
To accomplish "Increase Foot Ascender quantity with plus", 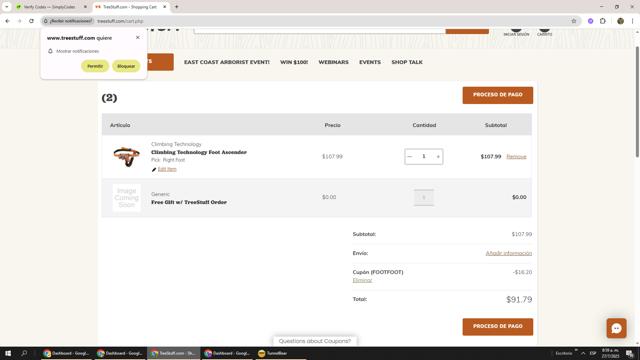I will (438, 156).
